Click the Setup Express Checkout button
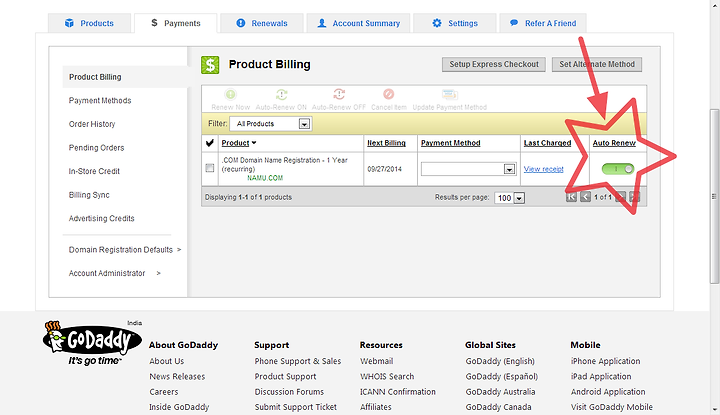 pos(494,64)
